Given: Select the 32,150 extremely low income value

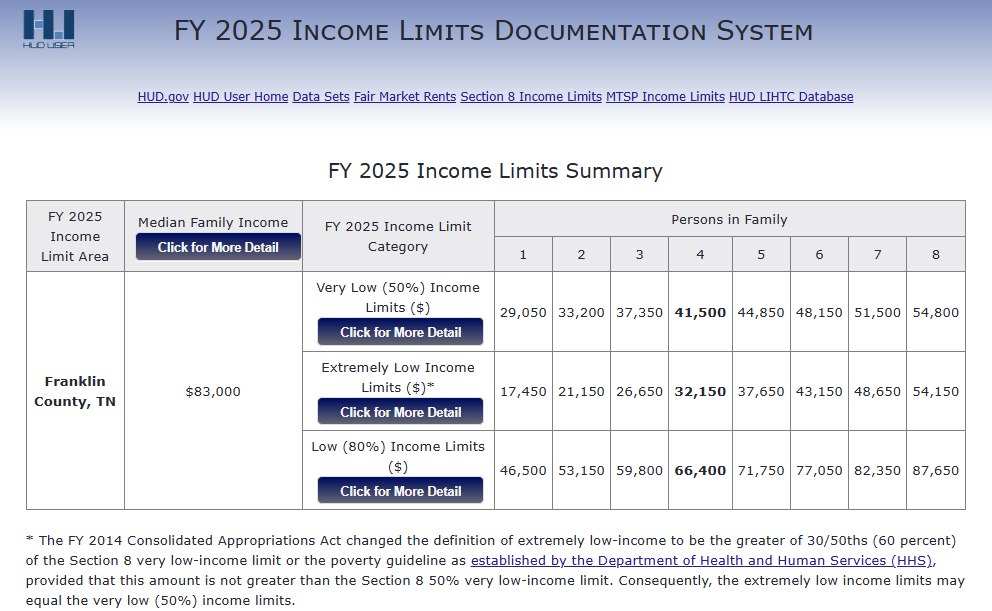Looking at the screenshot, I should coord(700,392).
